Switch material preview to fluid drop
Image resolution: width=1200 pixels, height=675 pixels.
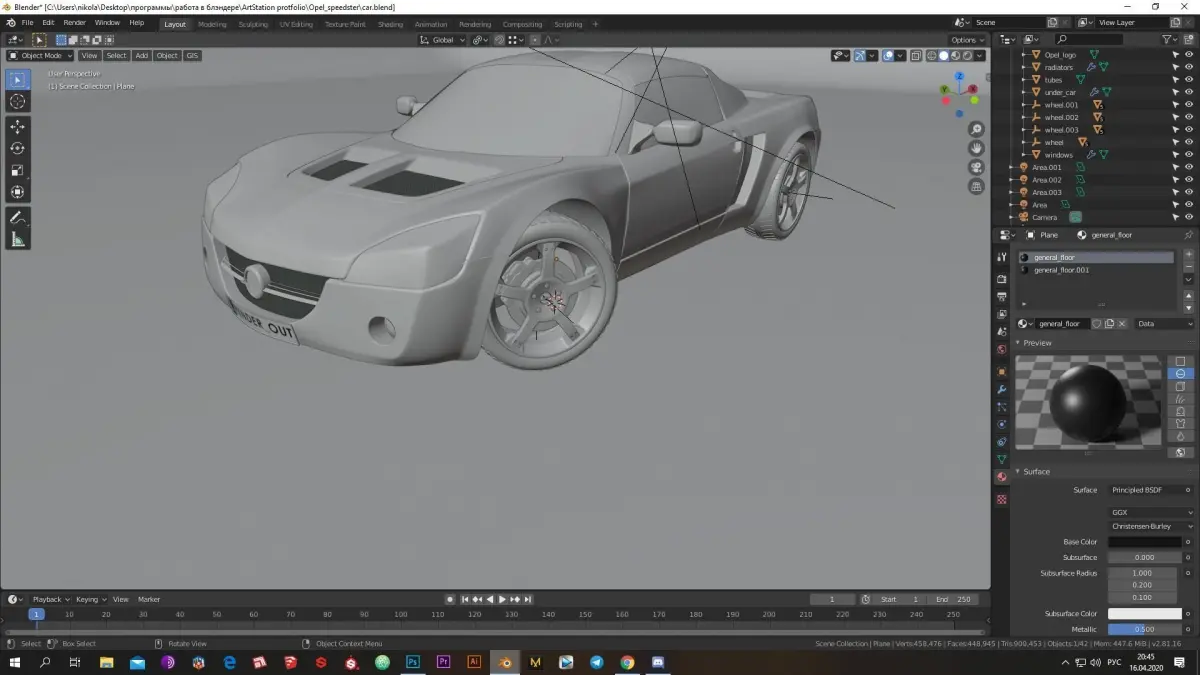(1180, 436)
